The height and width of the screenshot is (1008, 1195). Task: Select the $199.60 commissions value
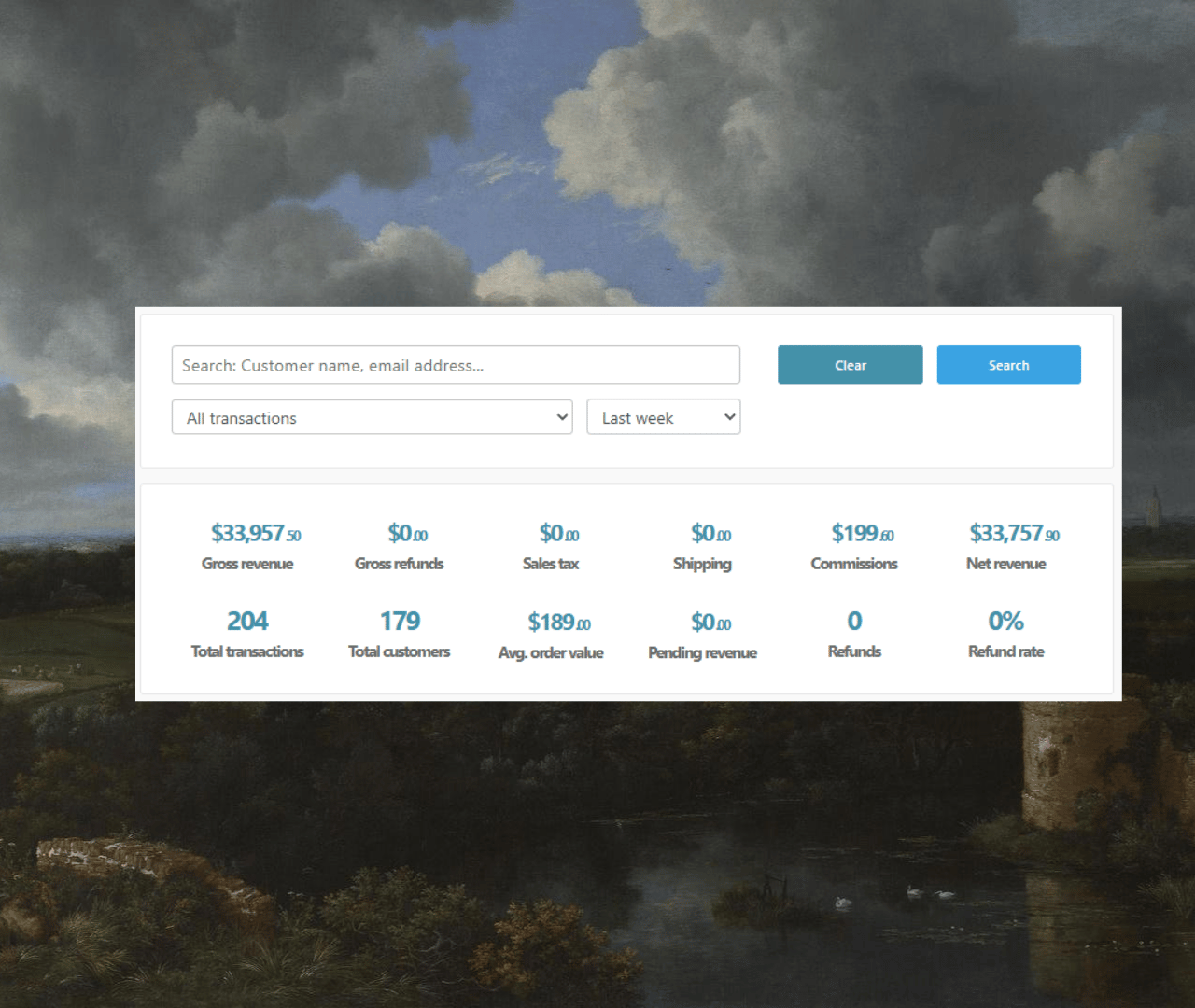coord(863,533)
